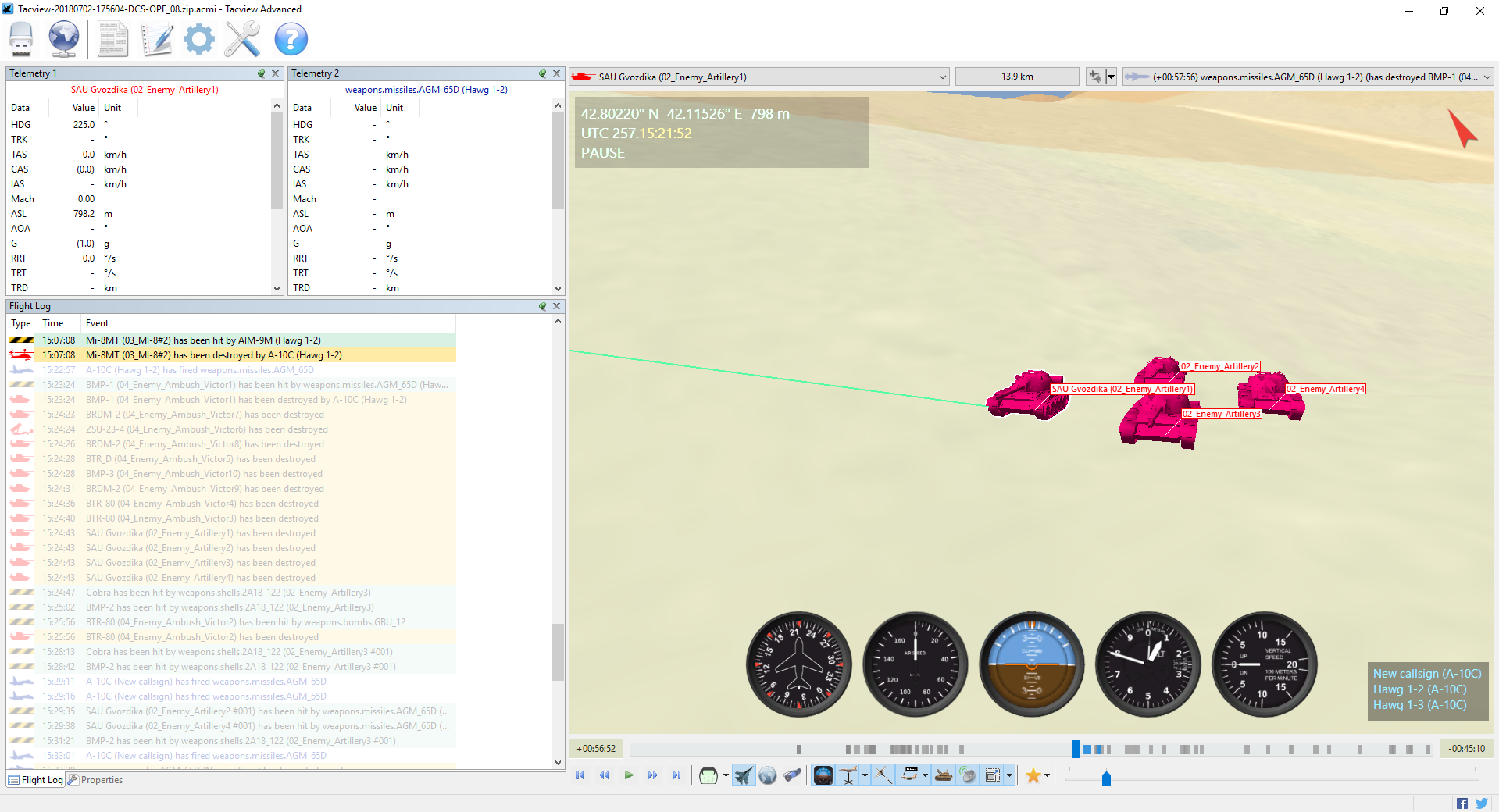Open the document report icon in top toolbar
Image resolution: width=1499 pixels, height=812 pixels.
click(x=113, y=39)
